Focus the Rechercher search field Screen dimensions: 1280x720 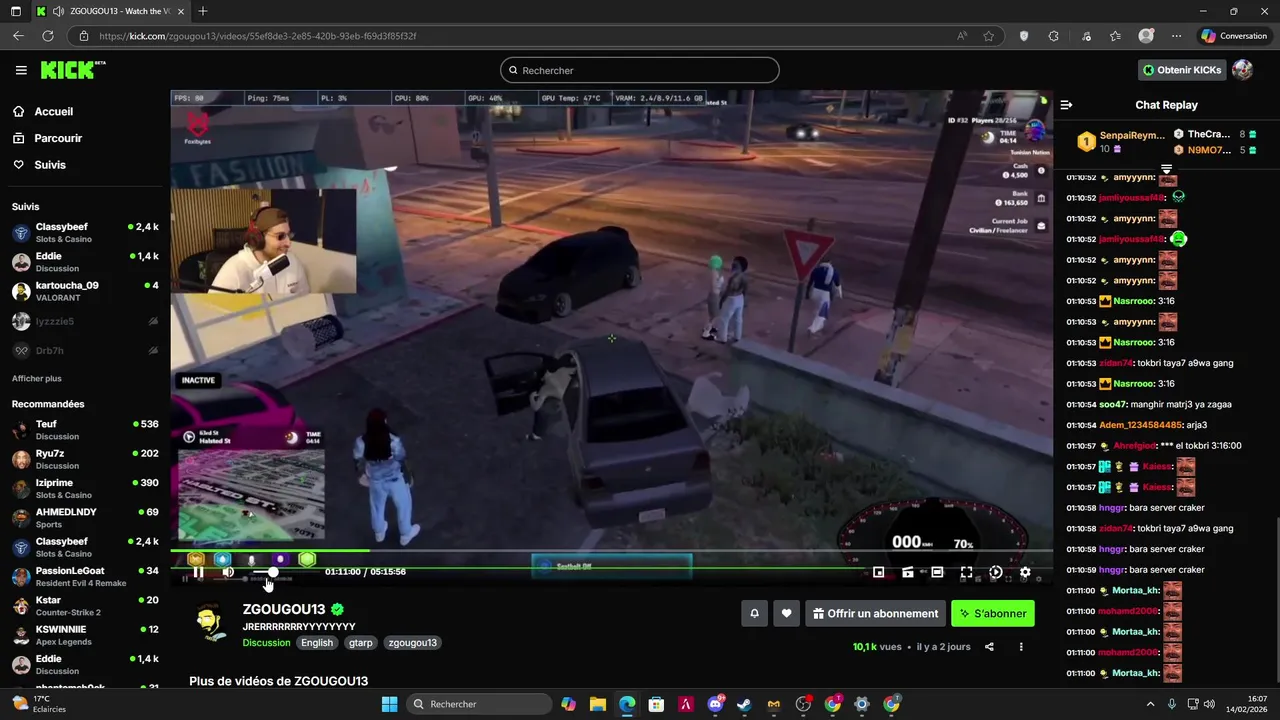click(x=640, y=70)
